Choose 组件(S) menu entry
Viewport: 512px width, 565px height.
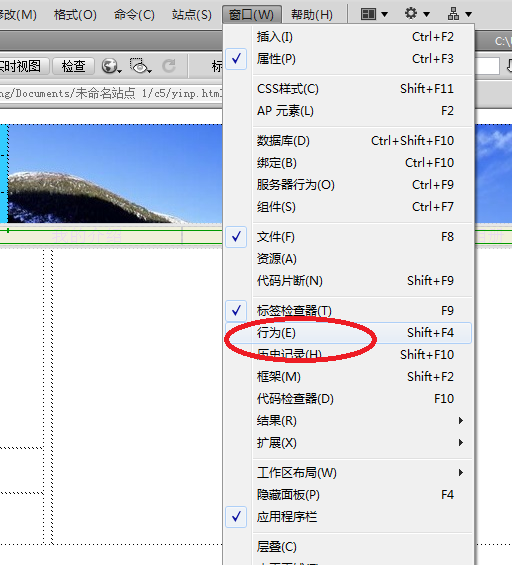pos(348,206)
